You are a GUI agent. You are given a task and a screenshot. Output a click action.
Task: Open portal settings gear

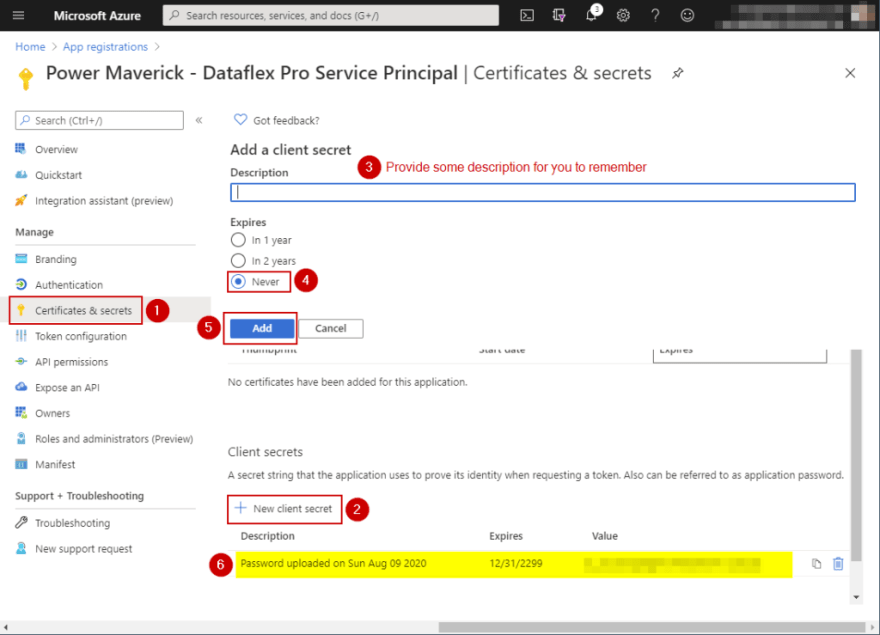point(623,15)
